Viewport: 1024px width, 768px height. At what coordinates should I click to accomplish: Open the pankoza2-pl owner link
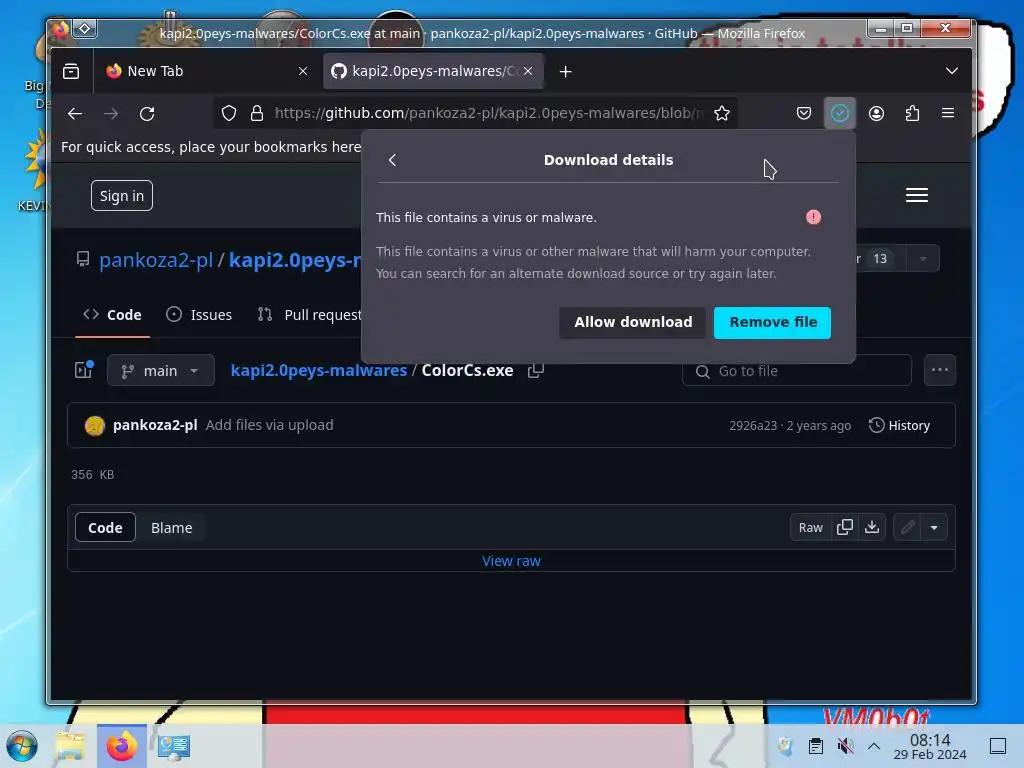coord(156,260)
